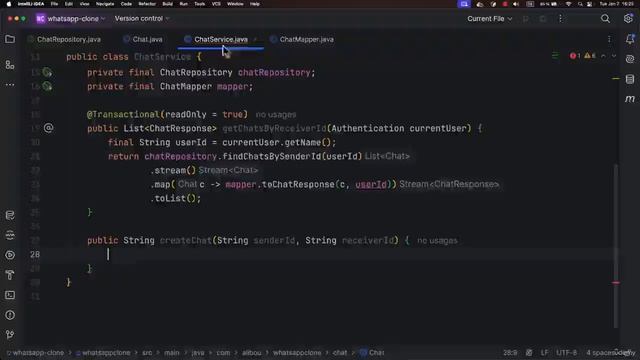The image size is (640, 360).
Task: Jump to next highlighted error arrow
Action: 613,56
